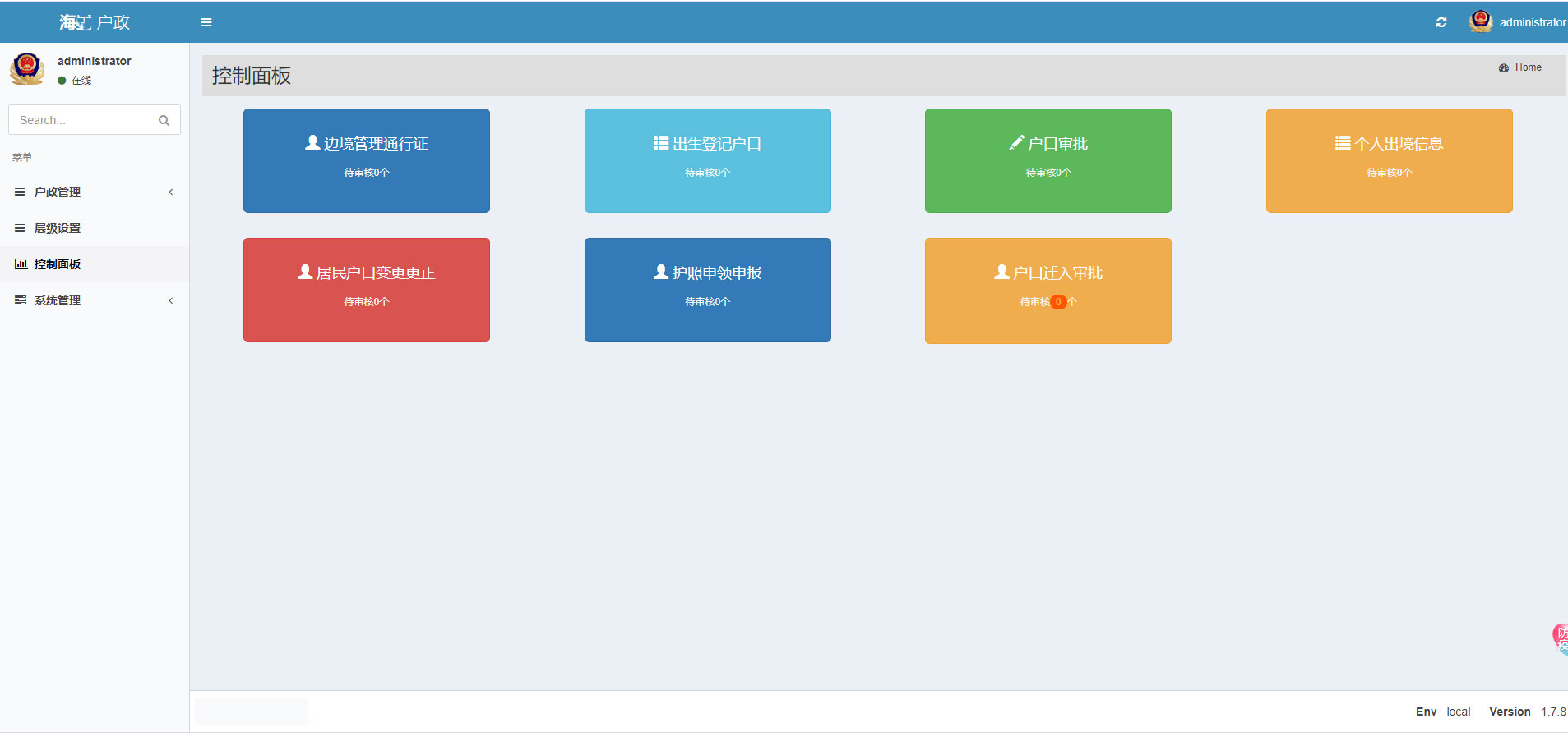Click the Home dashboard icon in breadcrumb
The image size is (1568, 733).
click(x=1504, y=67)
